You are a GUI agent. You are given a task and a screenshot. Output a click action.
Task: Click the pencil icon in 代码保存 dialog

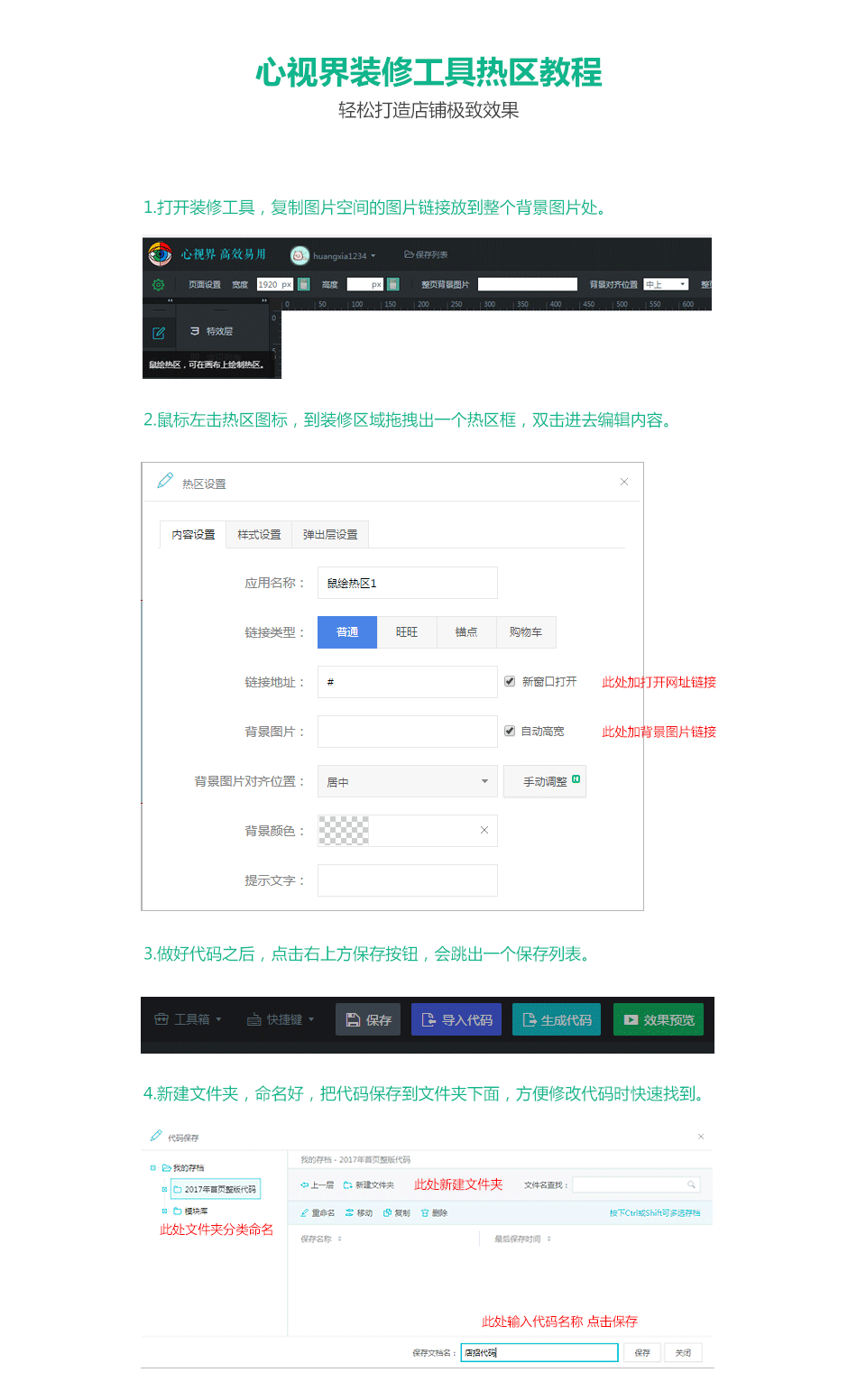156,1136
